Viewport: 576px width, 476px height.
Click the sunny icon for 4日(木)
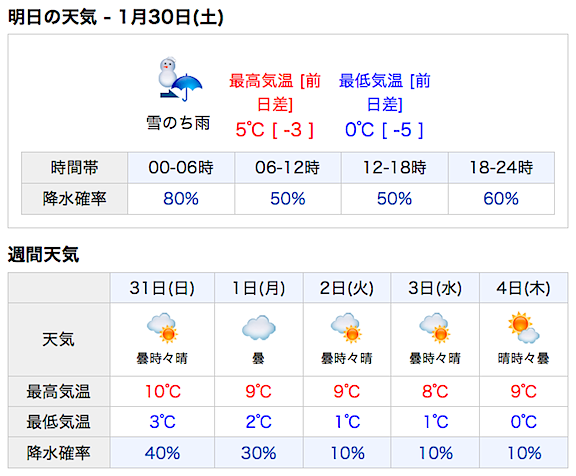[x=523, y=328]
